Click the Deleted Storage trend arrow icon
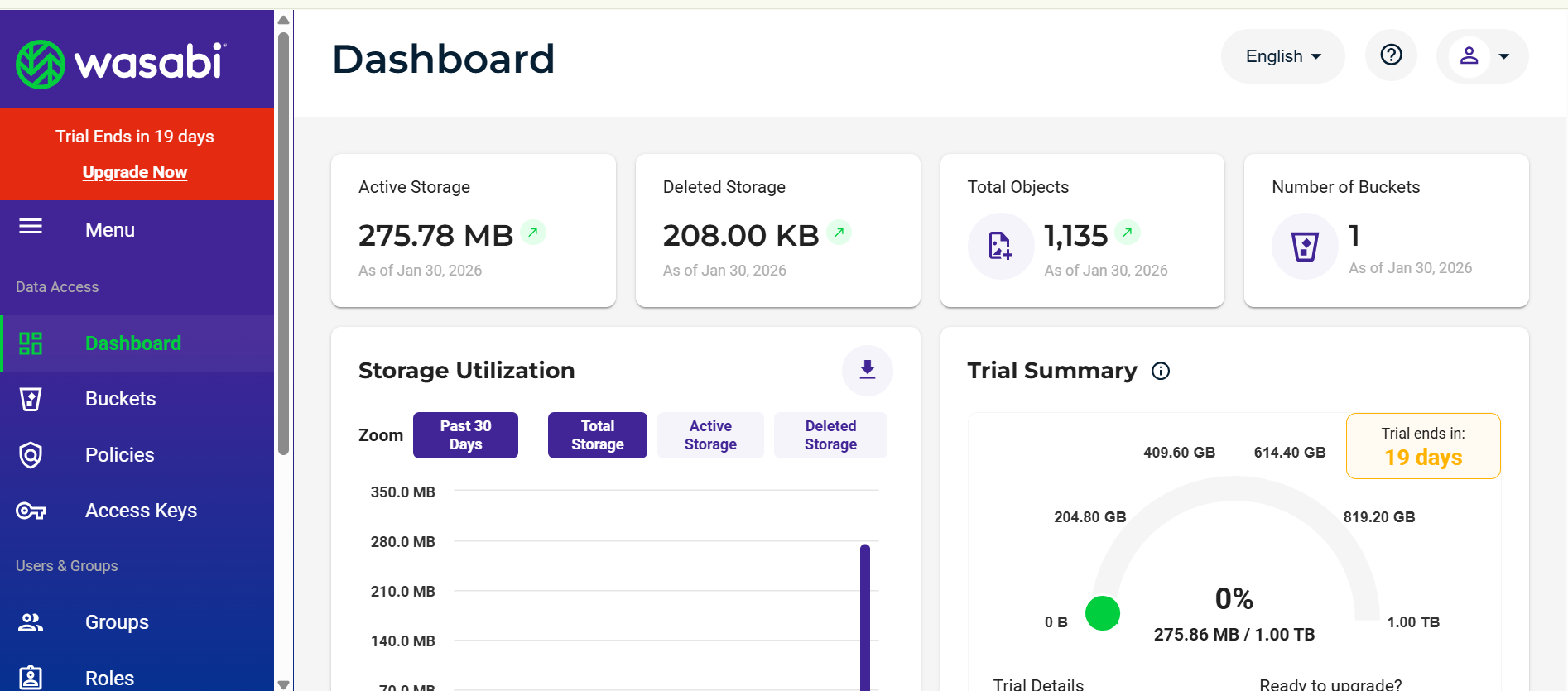This screenshot has height=691, width=1568. [839, 233]
